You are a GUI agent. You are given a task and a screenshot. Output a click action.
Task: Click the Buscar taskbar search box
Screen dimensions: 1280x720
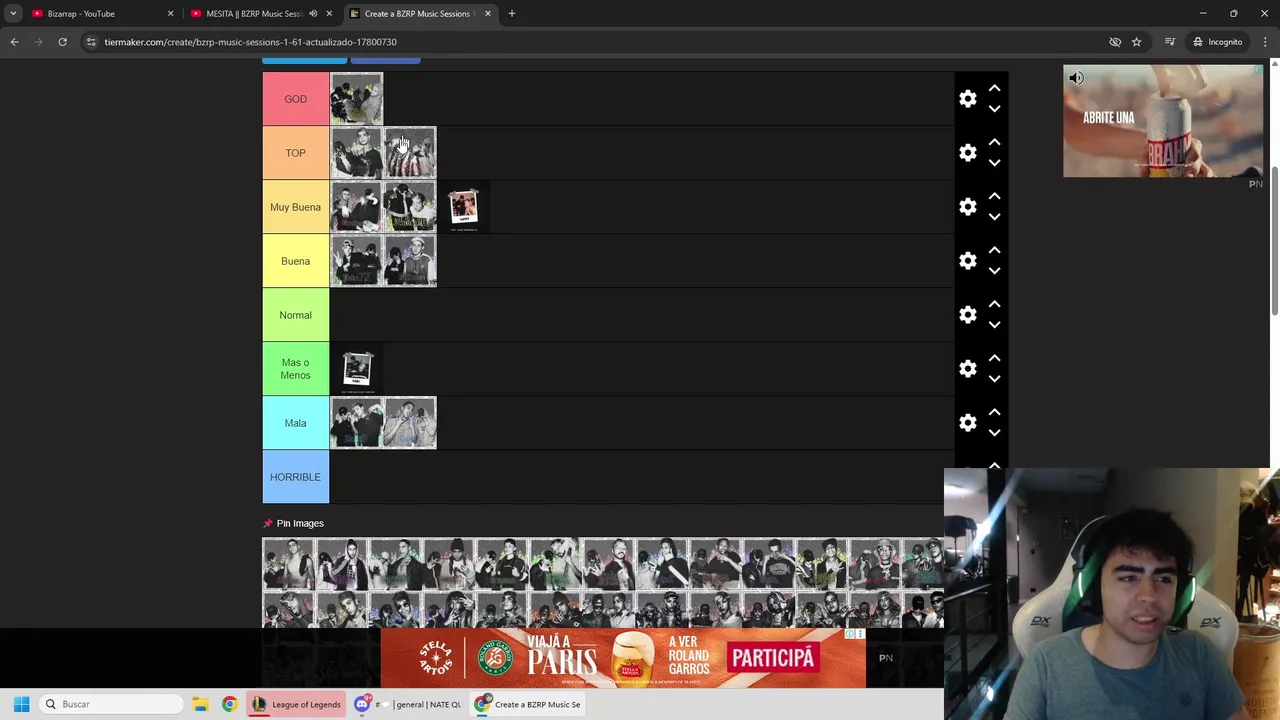click(x=112, y=704)
